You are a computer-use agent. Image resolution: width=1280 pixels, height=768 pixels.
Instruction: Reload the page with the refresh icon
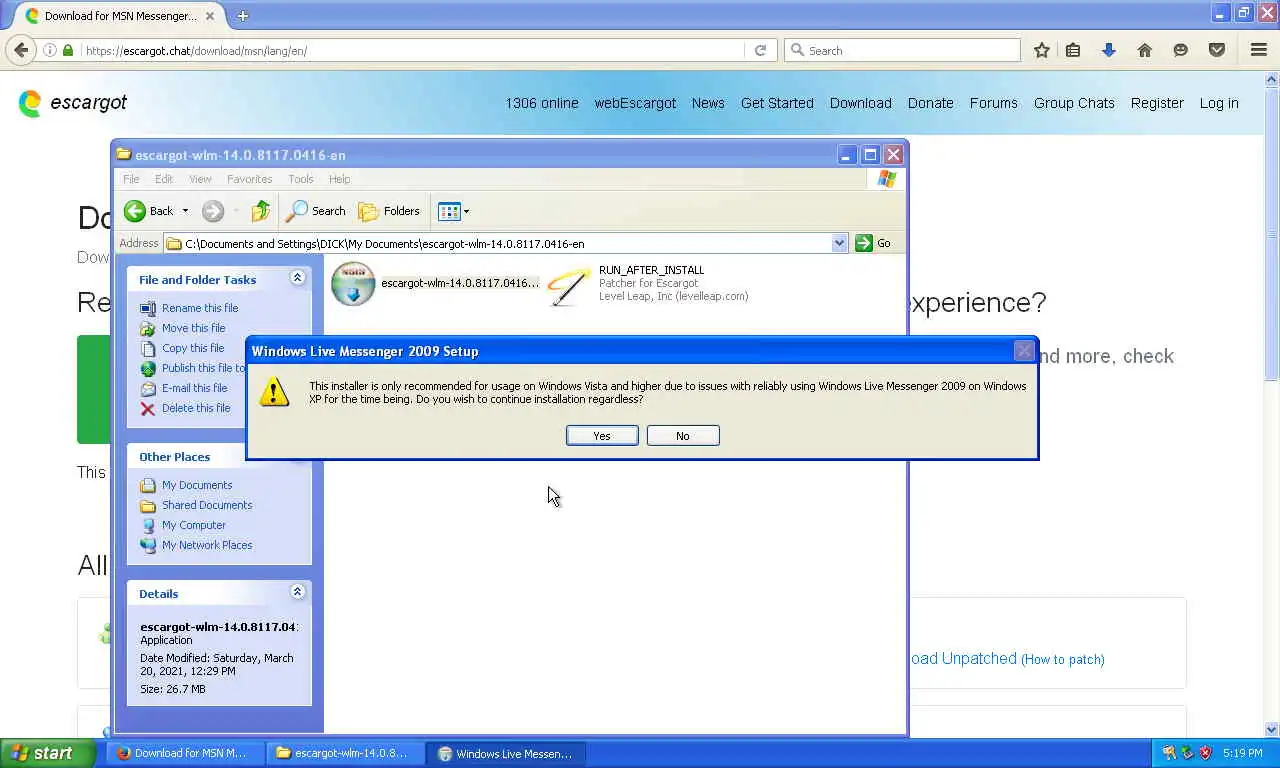click(x=760, y=50)
